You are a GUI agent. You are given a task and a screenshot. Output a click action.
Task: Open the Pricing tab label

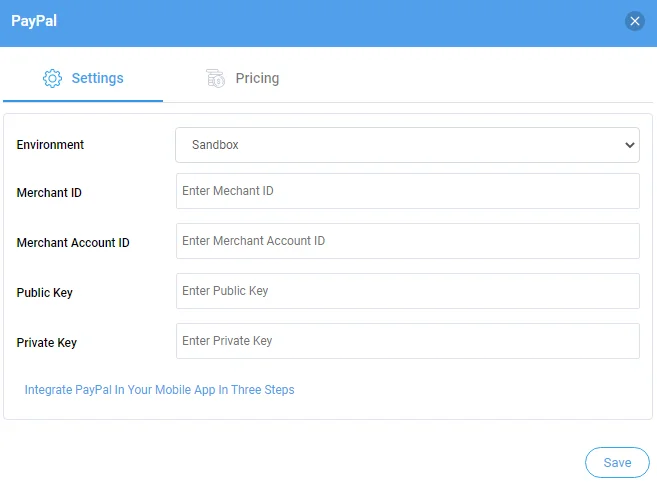[x=257, y=78]
